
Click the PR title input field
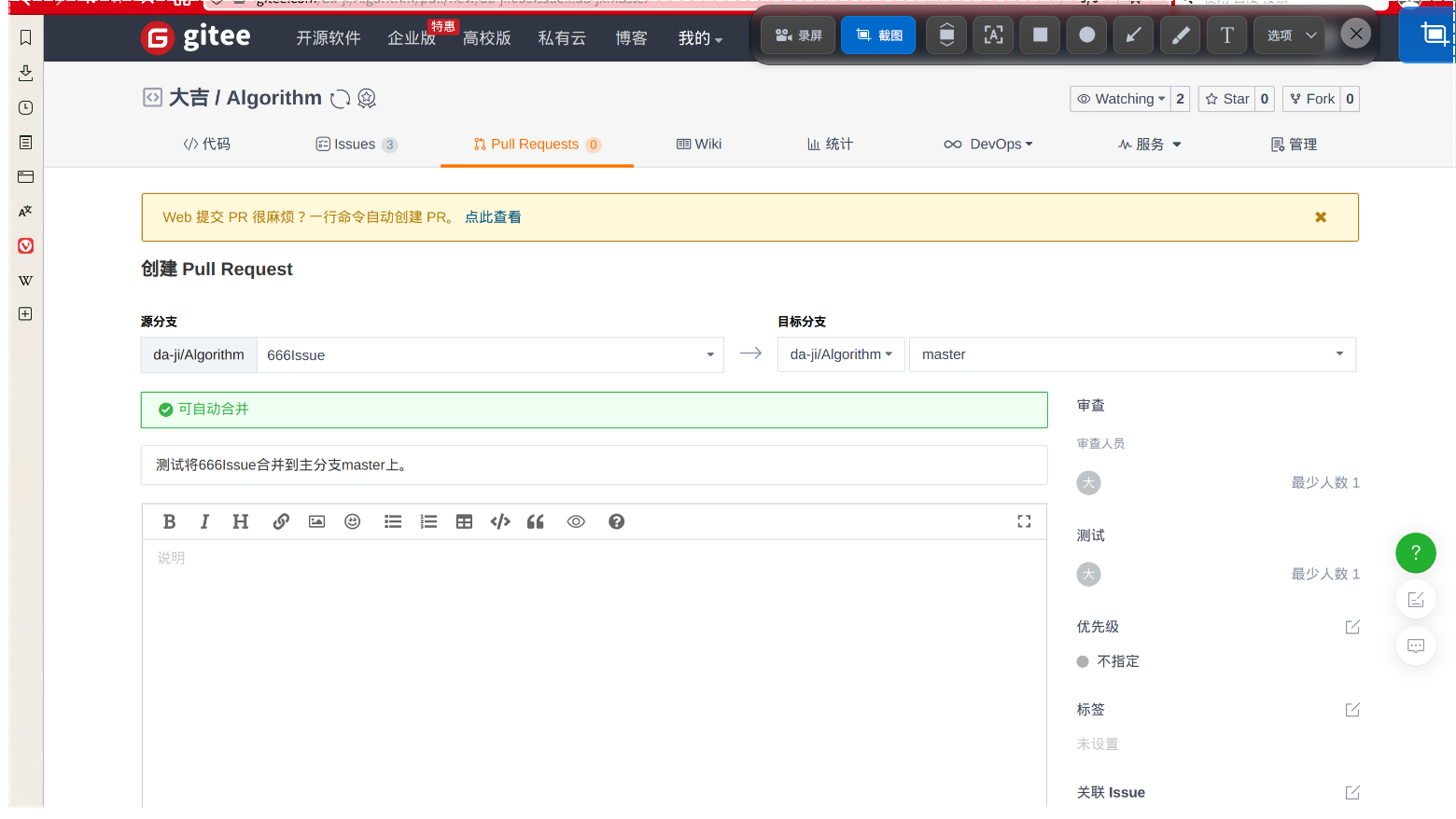tap(595, 465)
